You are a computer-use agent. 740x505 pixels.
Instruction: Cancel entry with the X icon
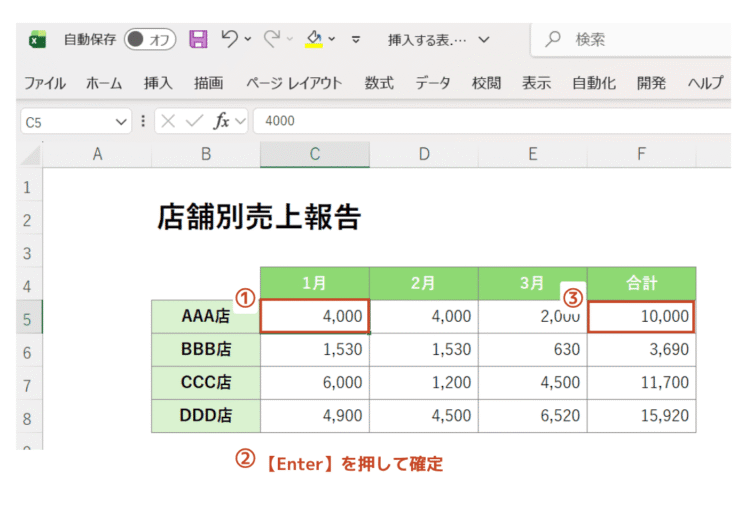point(168,121)
